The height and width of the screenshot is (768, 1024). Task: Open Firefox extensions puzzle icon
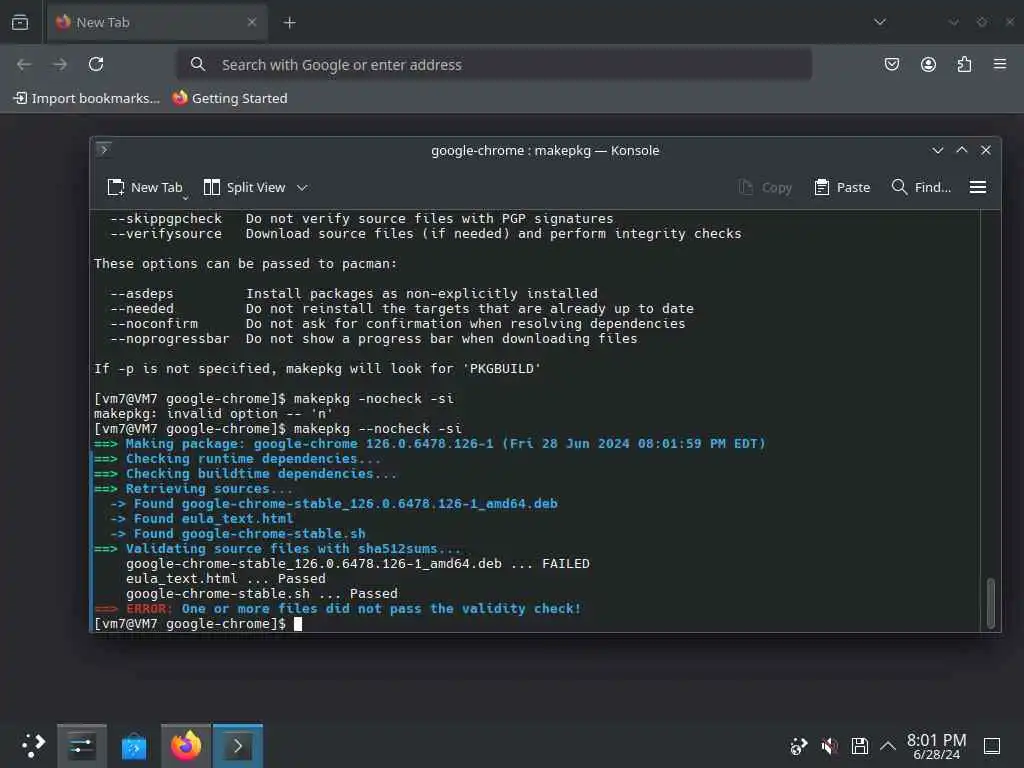[x=964, y=64]
